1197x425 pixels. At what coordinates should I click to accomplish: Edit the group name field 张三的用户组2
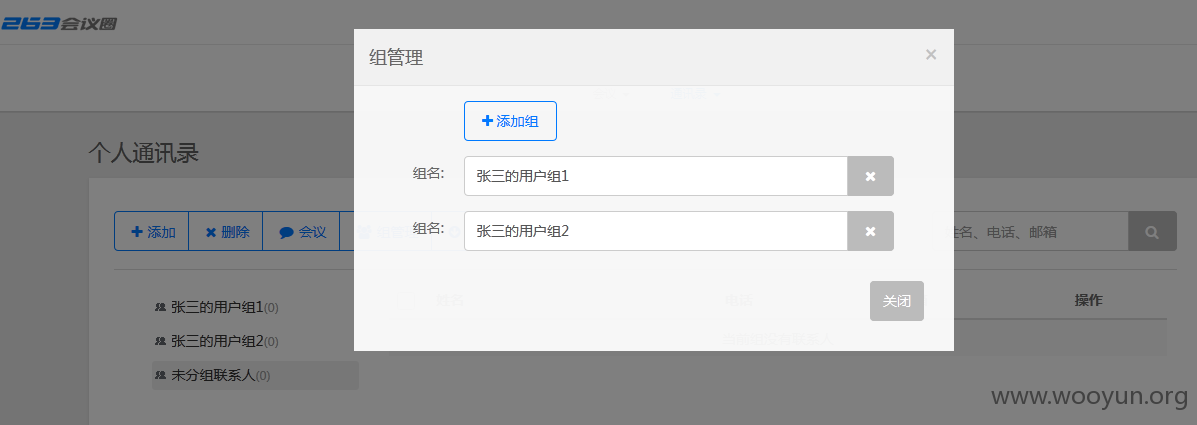click(x=656, y=230)
